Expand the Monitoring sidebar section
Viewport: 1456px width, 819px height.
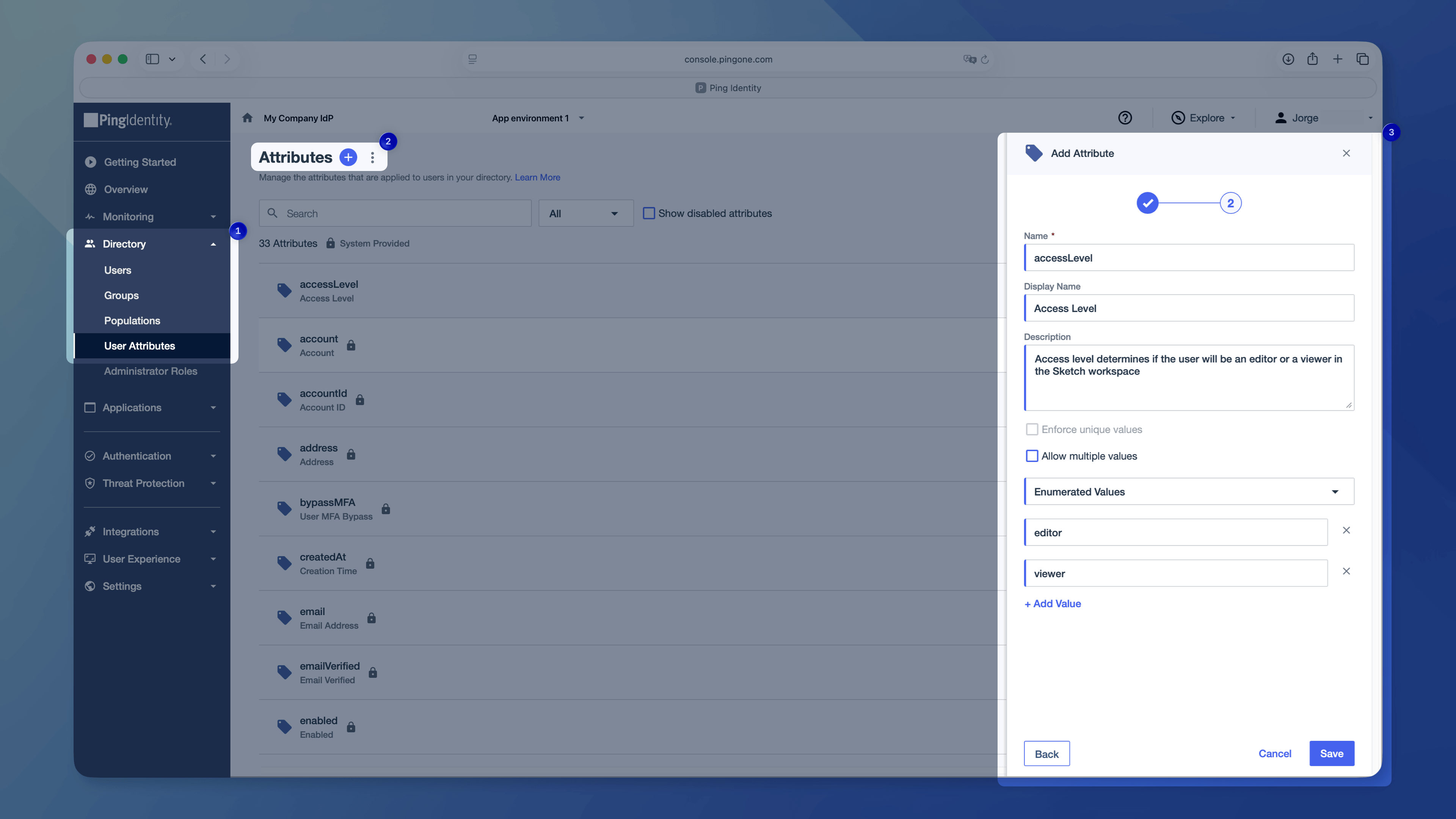[152, 217]
